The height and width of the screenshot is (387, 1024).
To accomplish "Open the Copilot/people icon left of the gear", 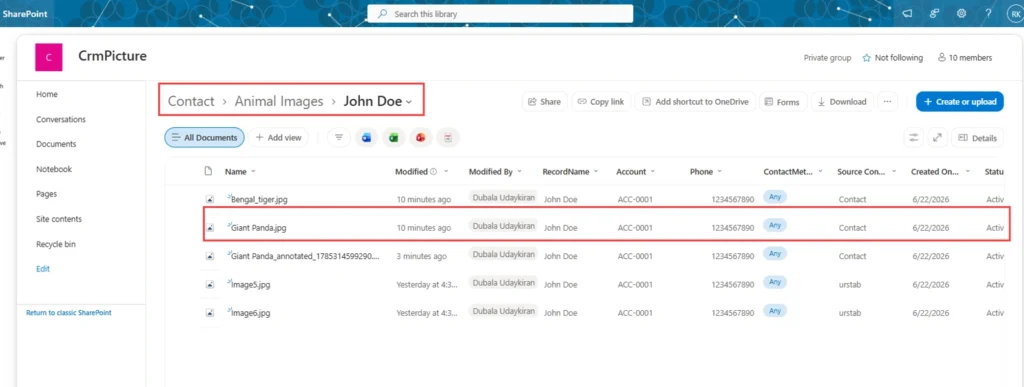I will click(x=935, y=13).
